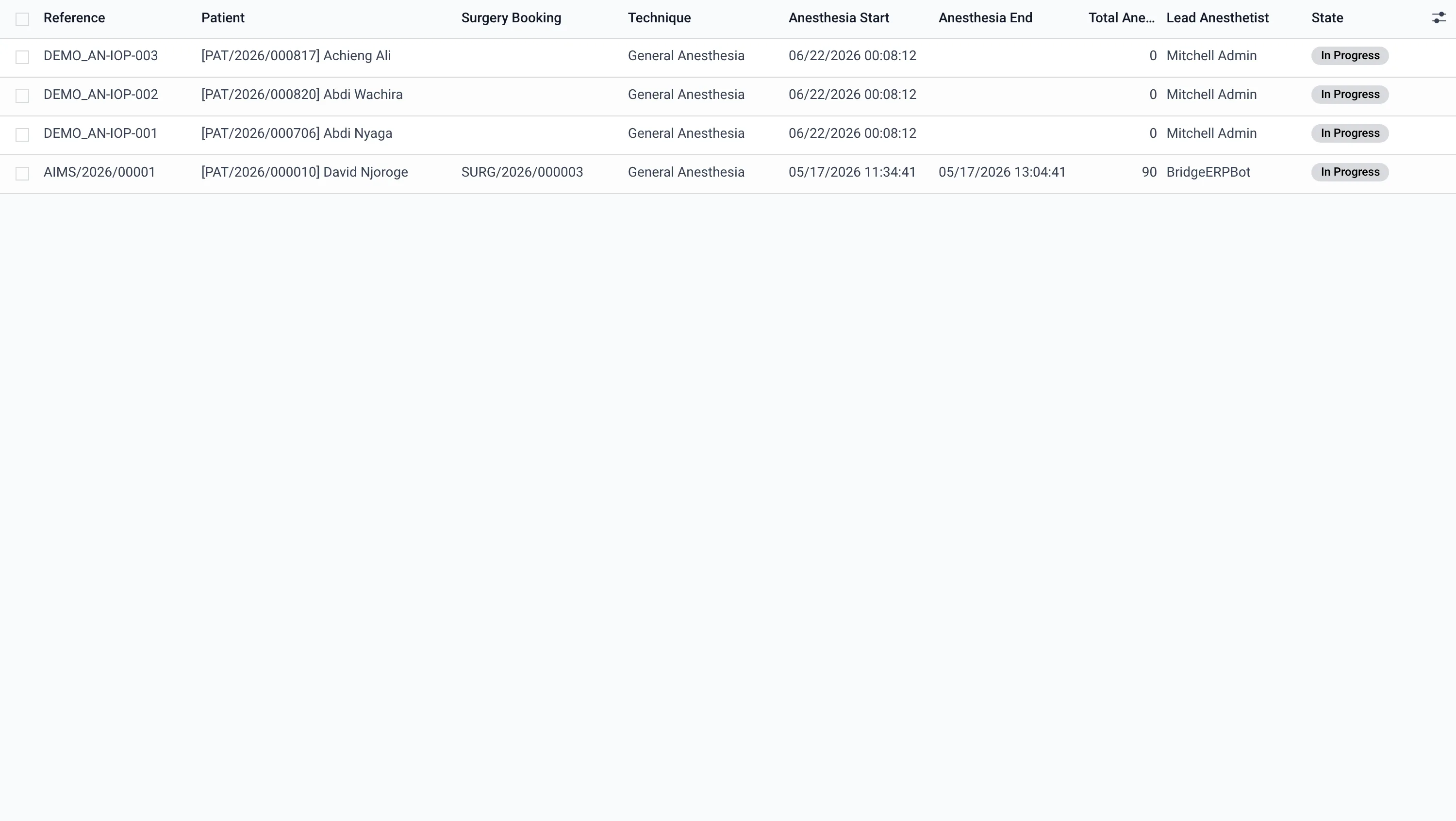
Task: Sort by the Reference column header
Action: (74, 18)
